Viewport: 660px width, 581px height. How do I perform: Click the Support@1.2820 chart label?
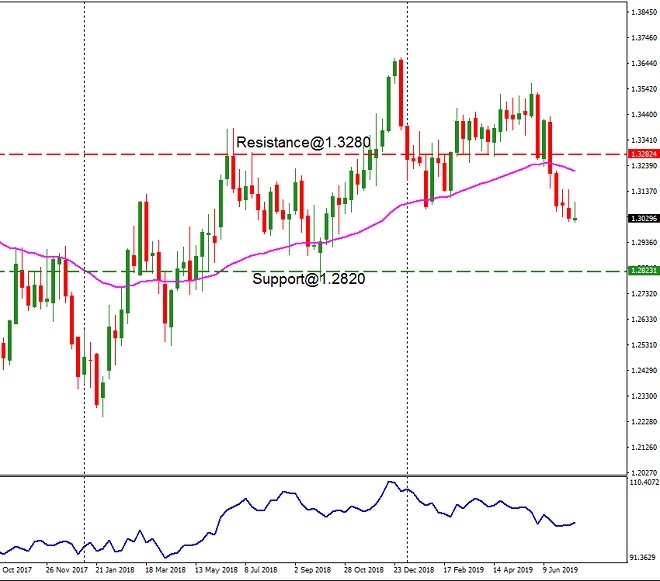(x=309, y=279)
